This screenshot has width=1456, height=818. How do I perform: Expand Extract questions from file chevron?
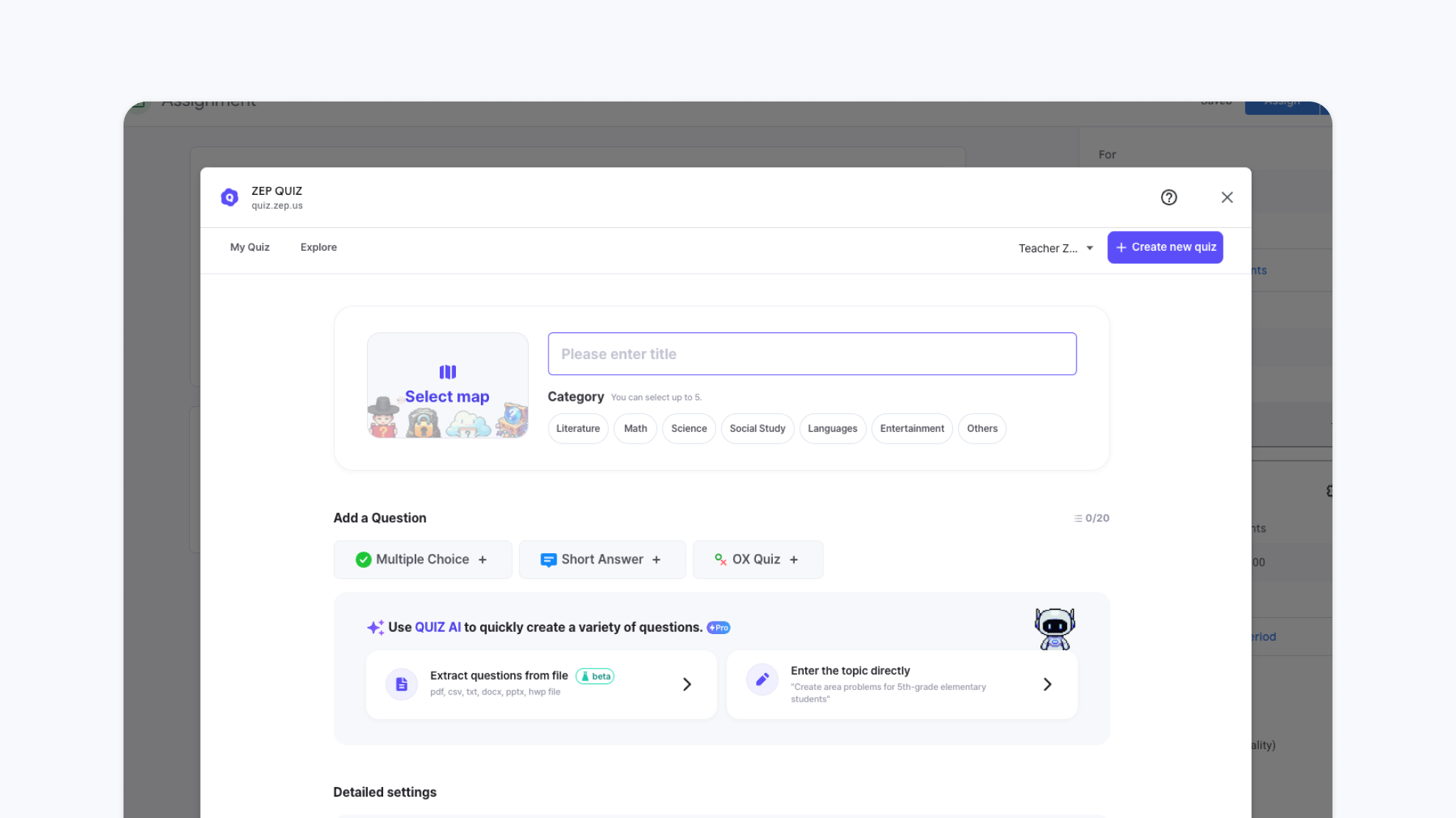[687, 684]
